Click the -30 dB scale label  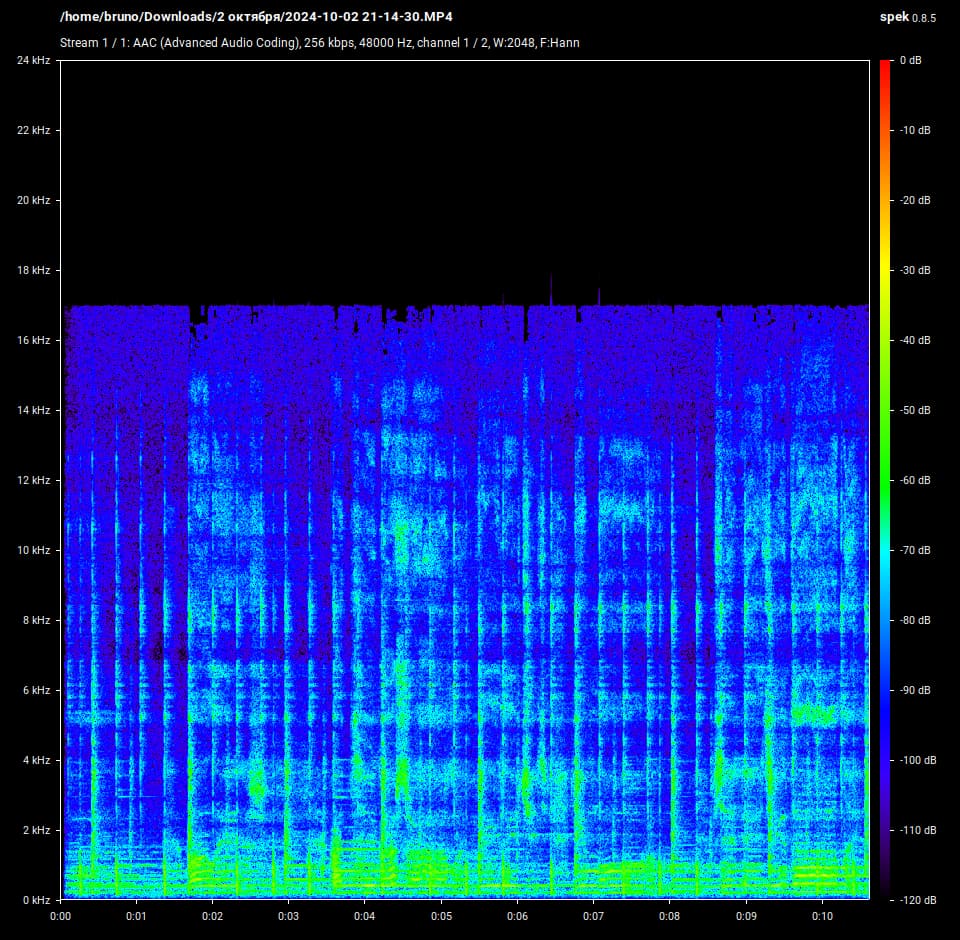point(914,270)
